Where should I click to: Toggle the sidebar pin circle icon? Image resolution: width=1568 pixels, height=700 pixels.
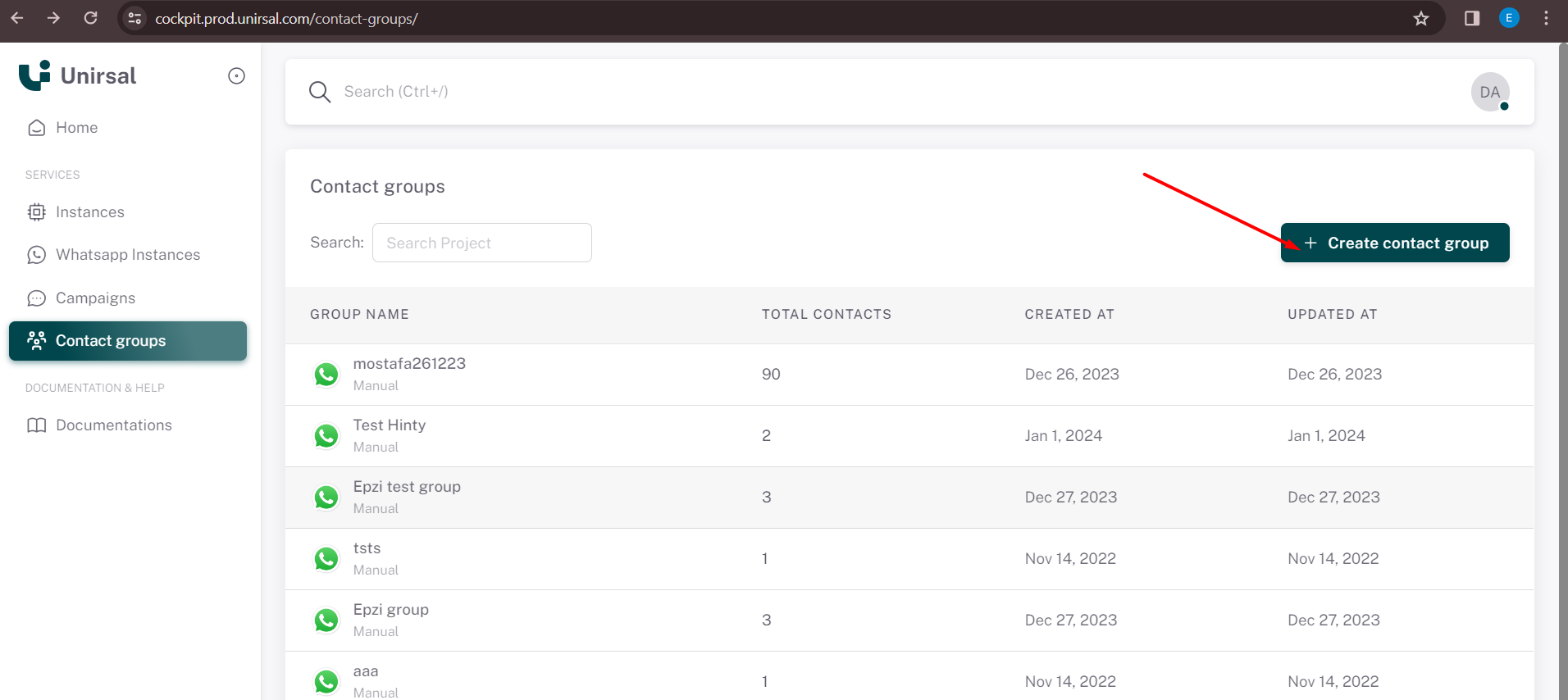click(236, 76)
